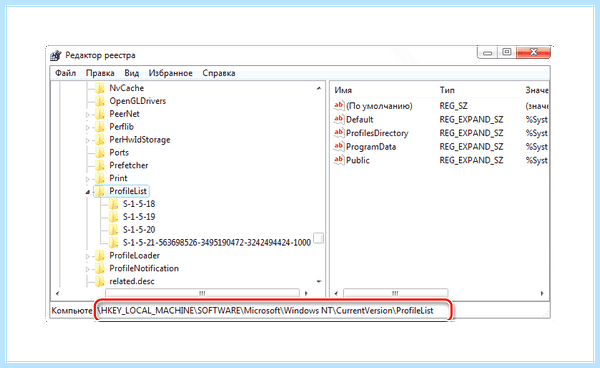Select the S-1-5-20 subkey label
This screenshot has height=368, width=600.
tap(139, 230)
